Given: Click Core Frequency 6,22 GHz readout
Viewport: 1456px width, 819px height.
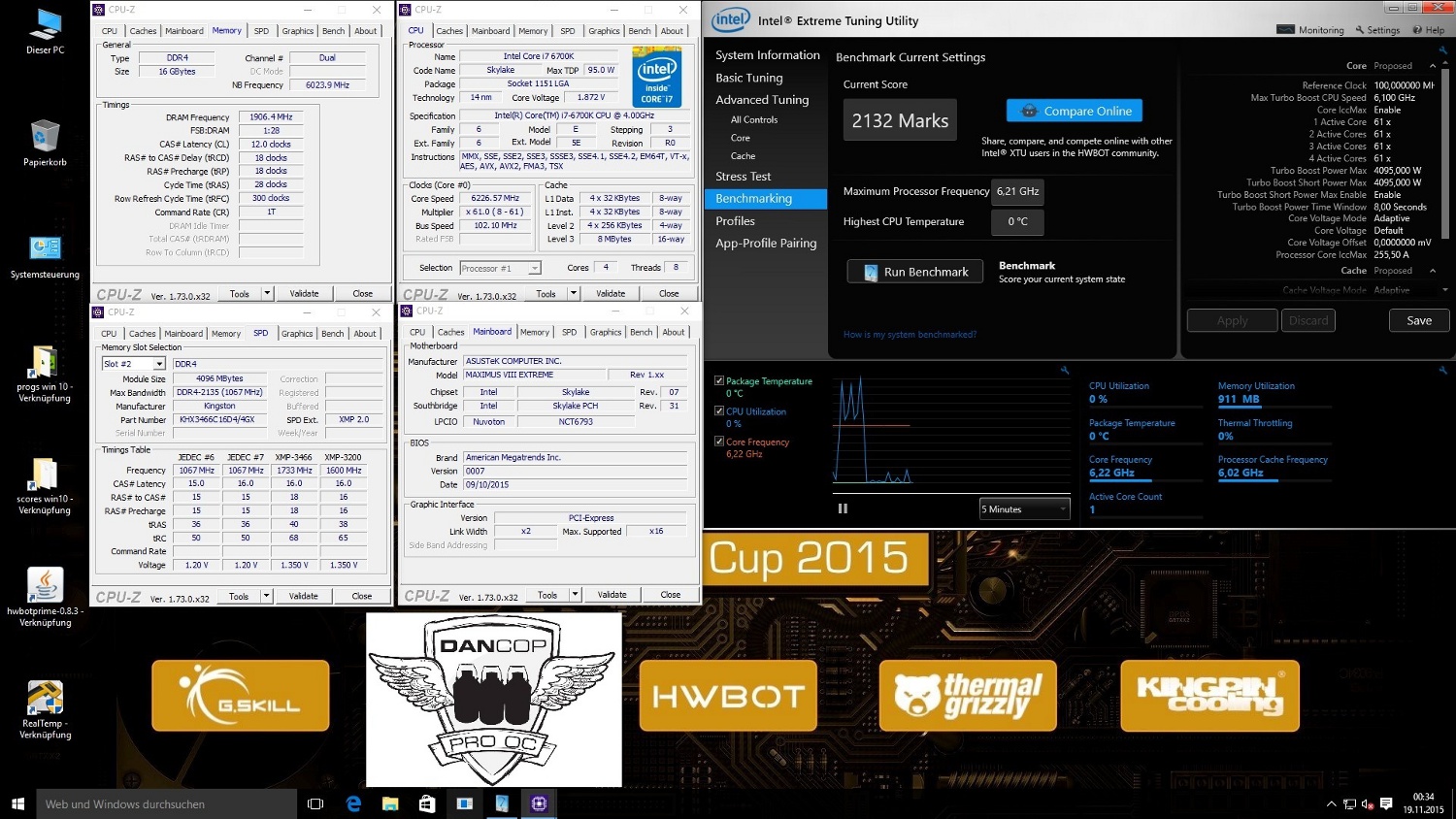Looking at the screenshot, I should pyautogui.click(x=1111, y=473).
